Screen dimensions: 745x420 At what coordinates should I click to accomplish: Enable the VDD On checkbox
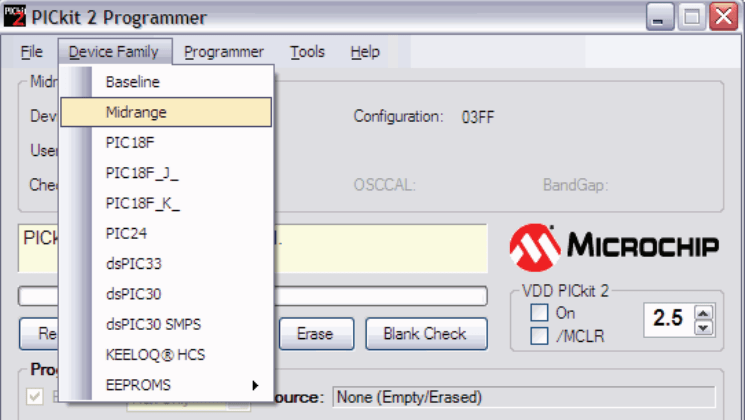(x=539, y=314)
